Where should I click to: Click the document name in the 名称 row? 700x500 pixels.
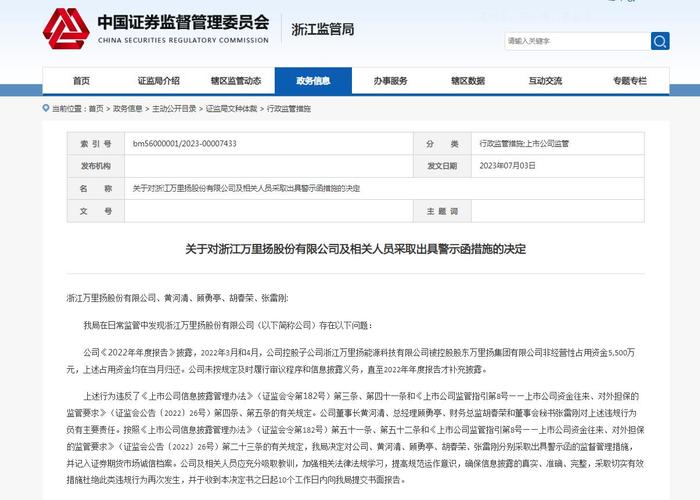[246, 188]
